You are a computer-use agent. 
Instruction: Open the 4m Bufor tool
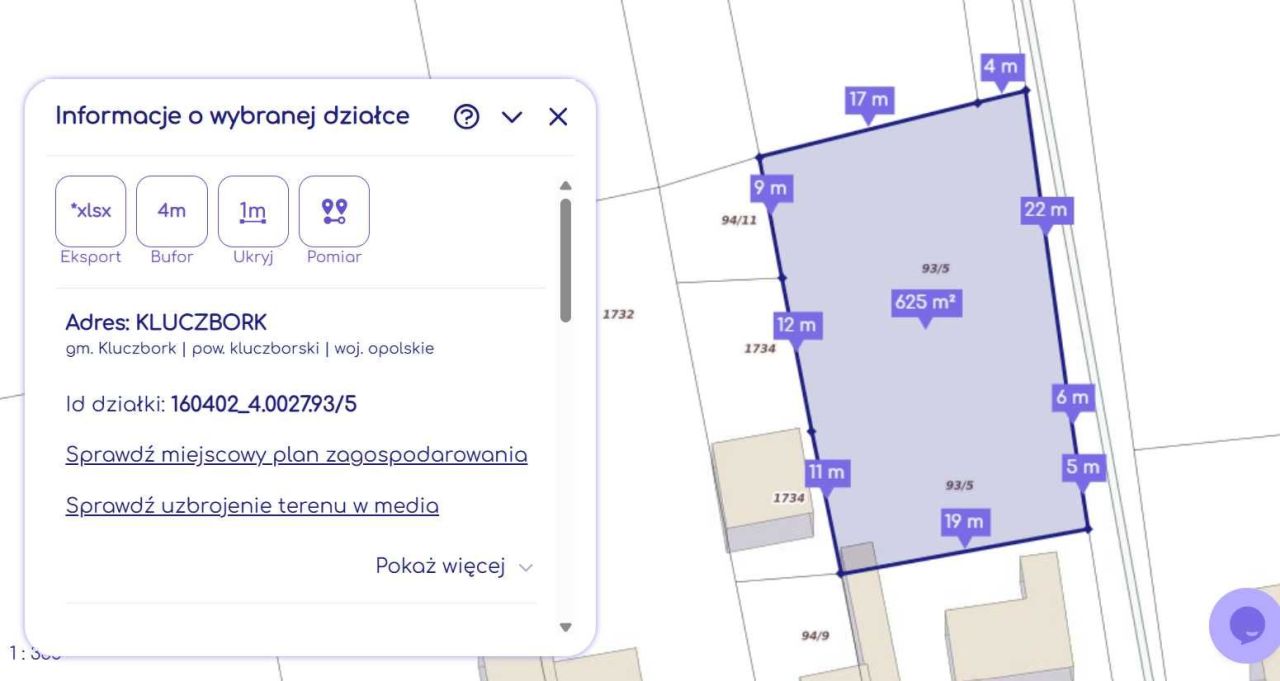pos(171,211)
